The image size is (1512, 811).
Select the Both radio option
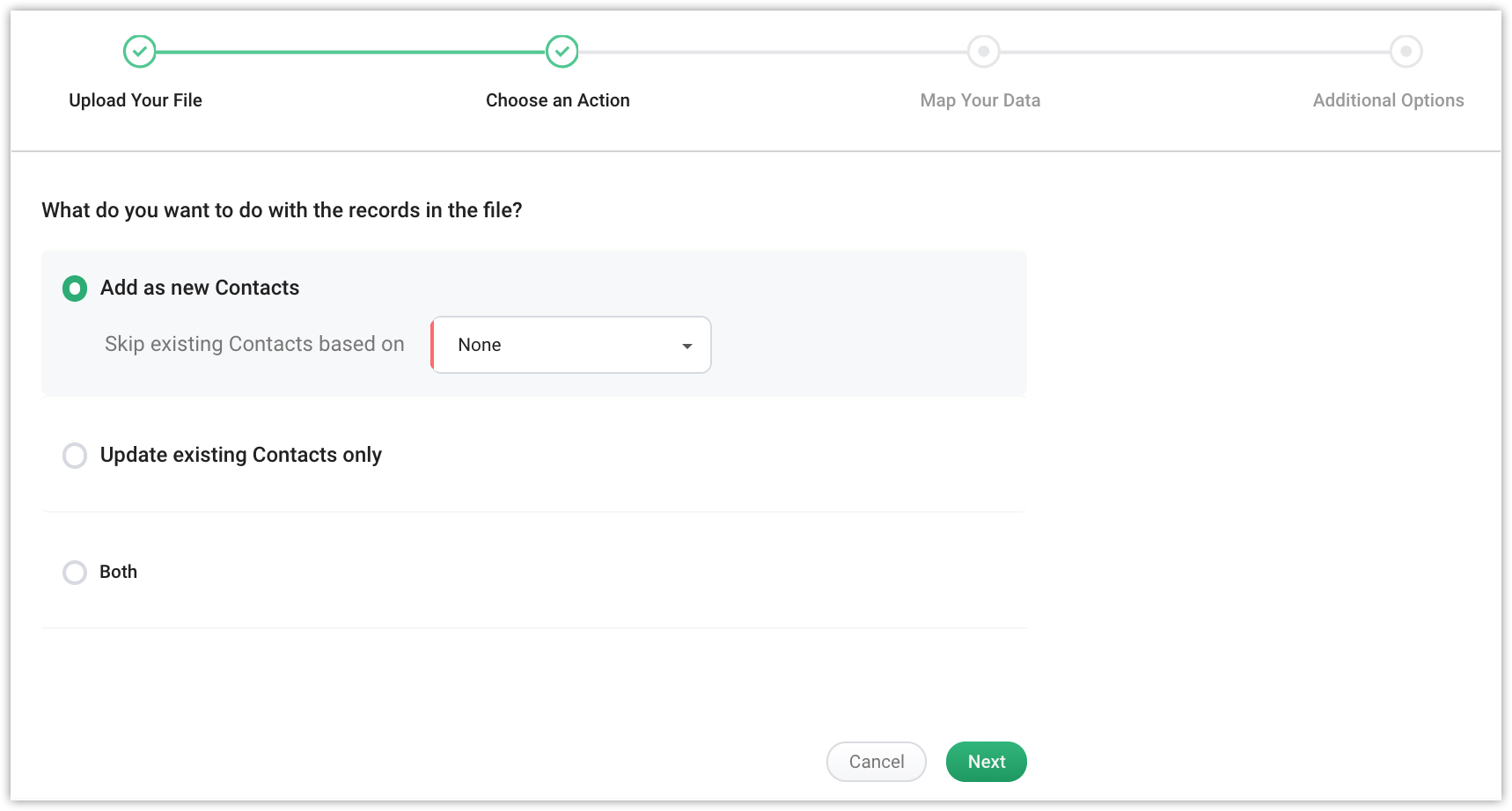[75, 573]
